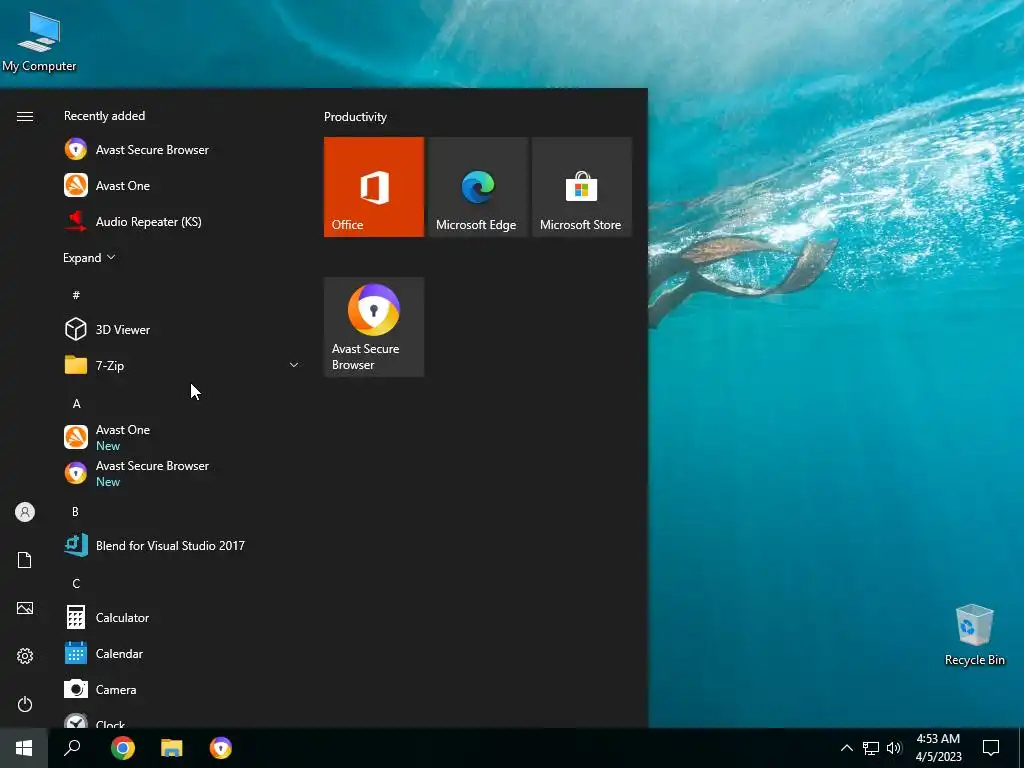Image resolution: width=1024 pixels, height=768 pixels.
Task: Select the Recycle Bin desktop icon
Action: pyautogui.click(x=974, y=634)
